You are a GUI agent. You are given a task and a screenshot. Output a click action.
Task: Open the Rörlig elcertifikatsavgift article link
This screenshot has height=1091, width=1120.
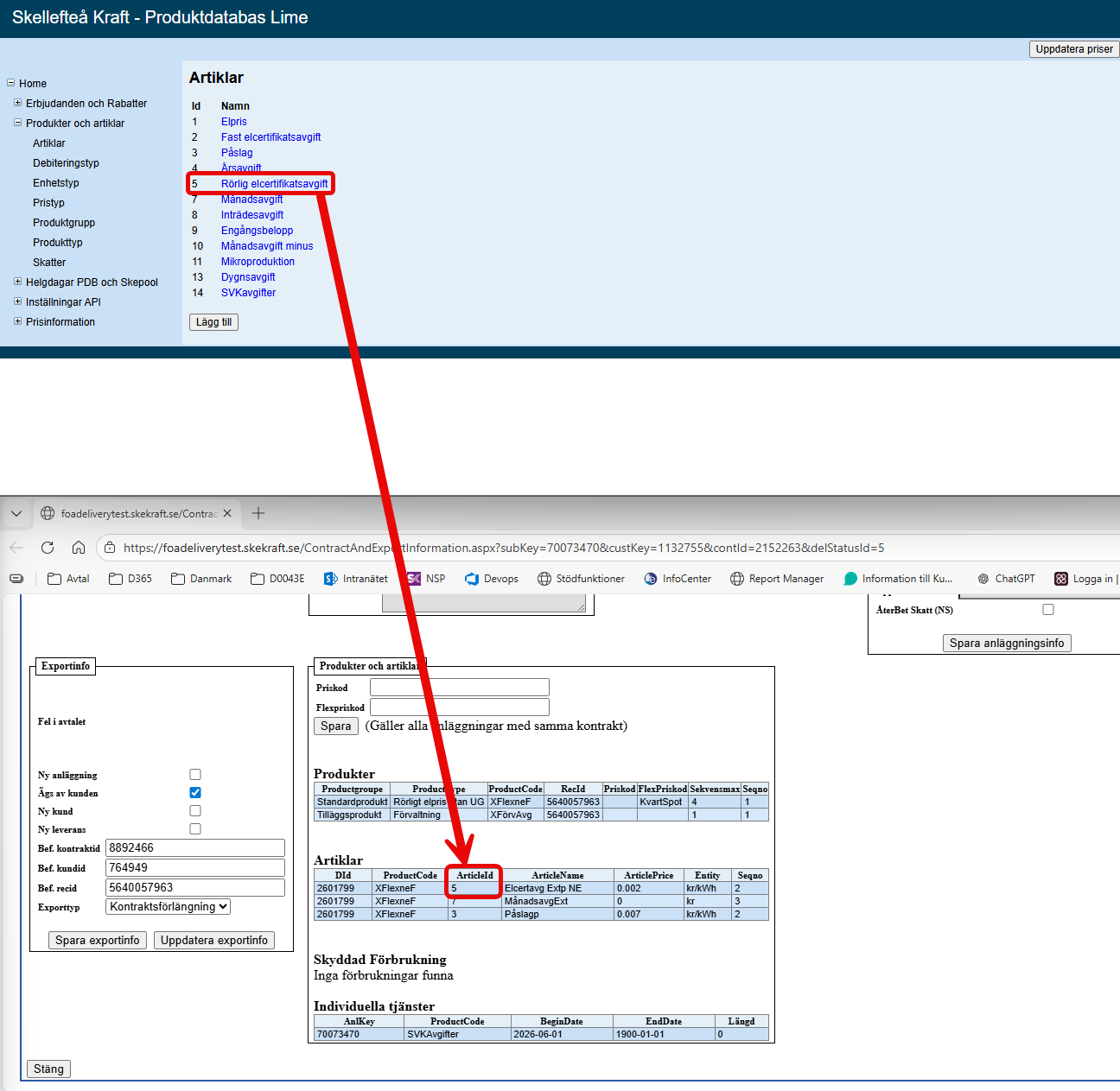click(x=274, y=184)
